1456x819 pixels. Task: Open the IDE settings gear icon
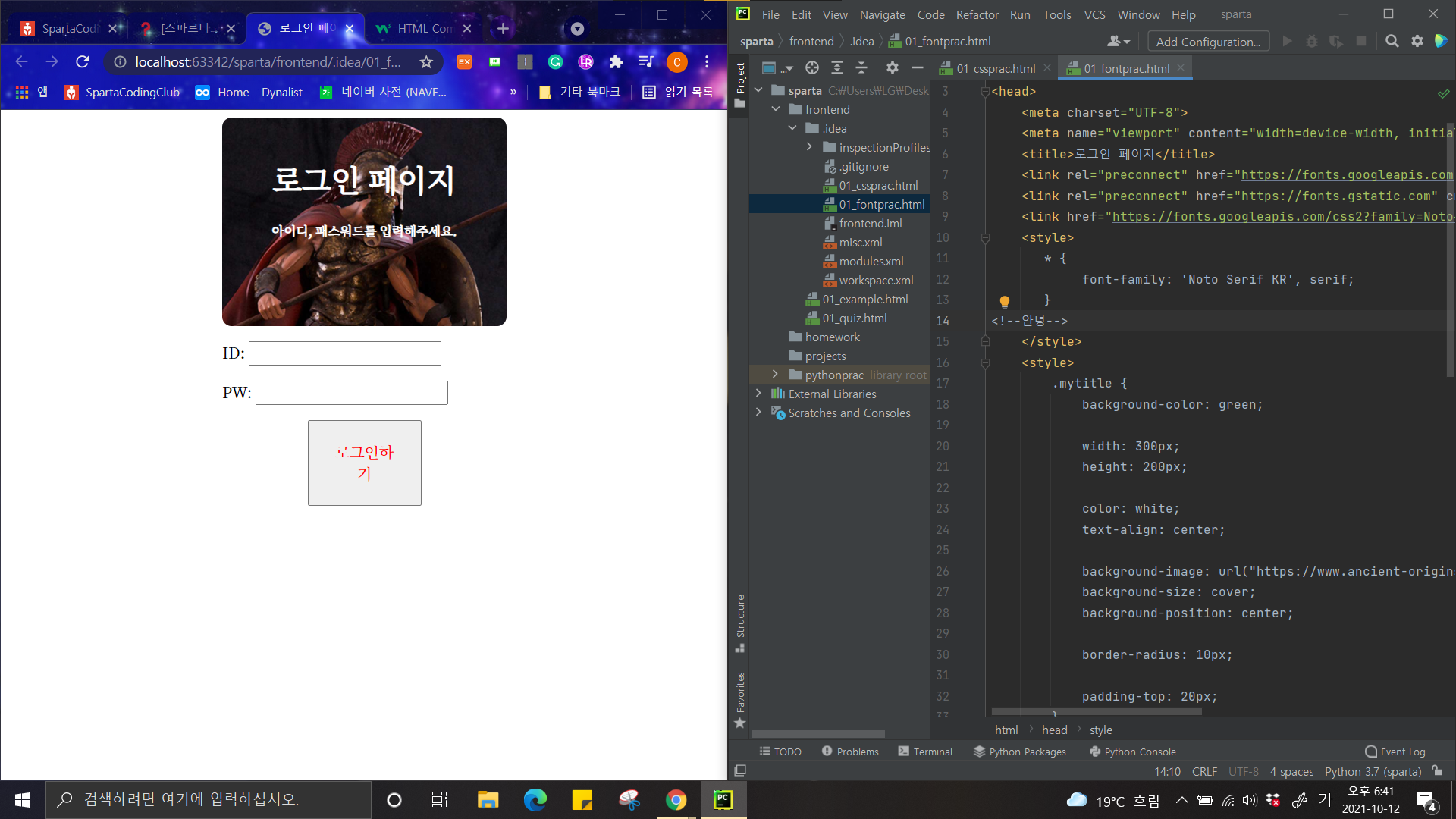(x=1417, y=42)
